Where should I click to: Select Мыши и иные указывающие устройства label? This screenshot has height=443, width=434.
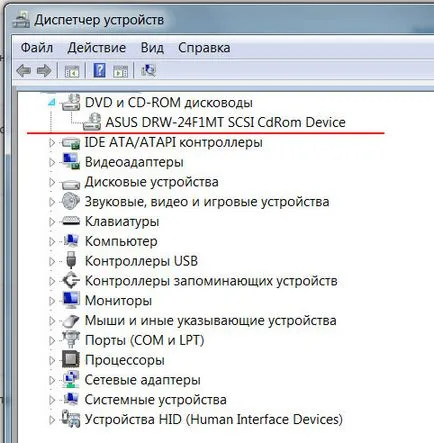tap(210, 321)
